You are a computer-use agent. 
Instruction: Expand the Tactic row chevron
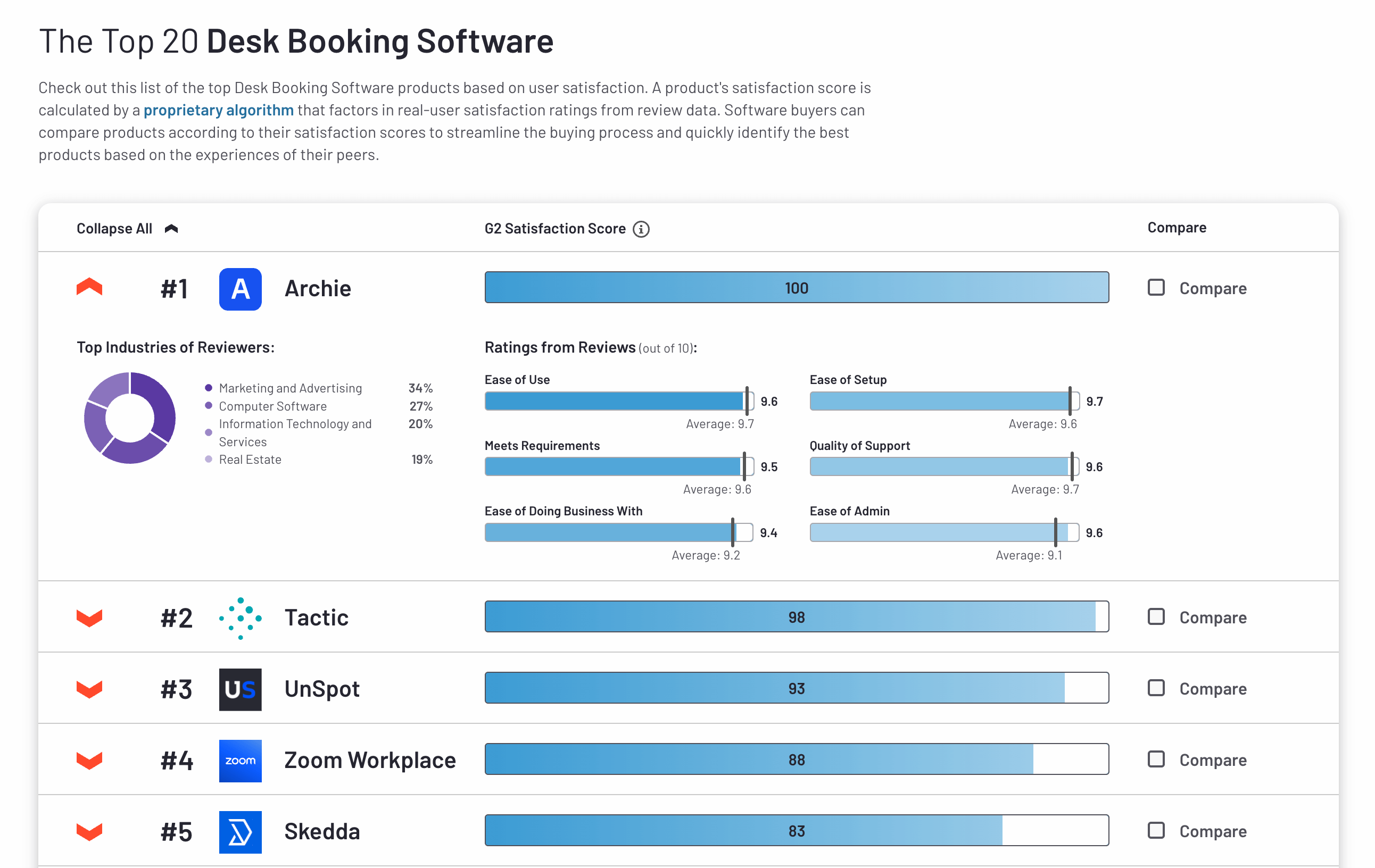tap(89, 617)
